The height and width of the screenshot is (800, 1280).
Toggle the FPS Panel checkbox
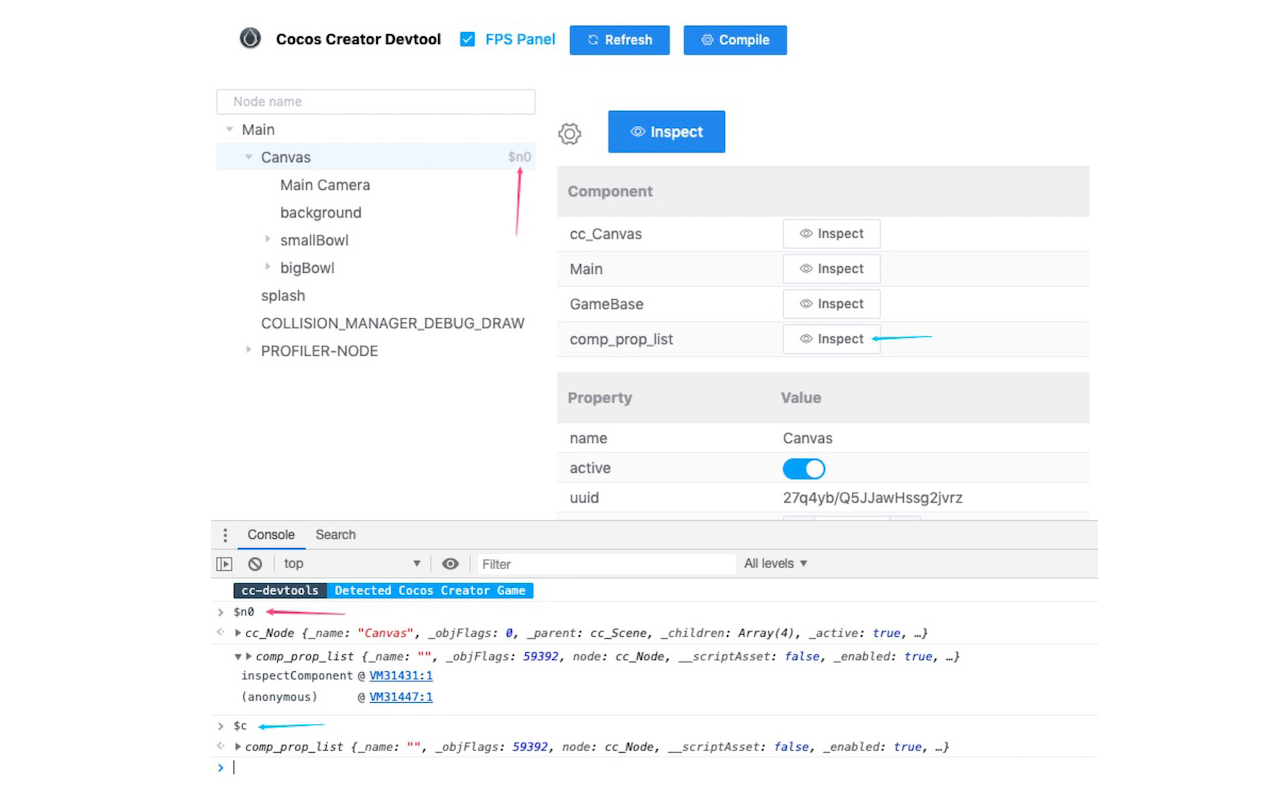pos(467,39)
